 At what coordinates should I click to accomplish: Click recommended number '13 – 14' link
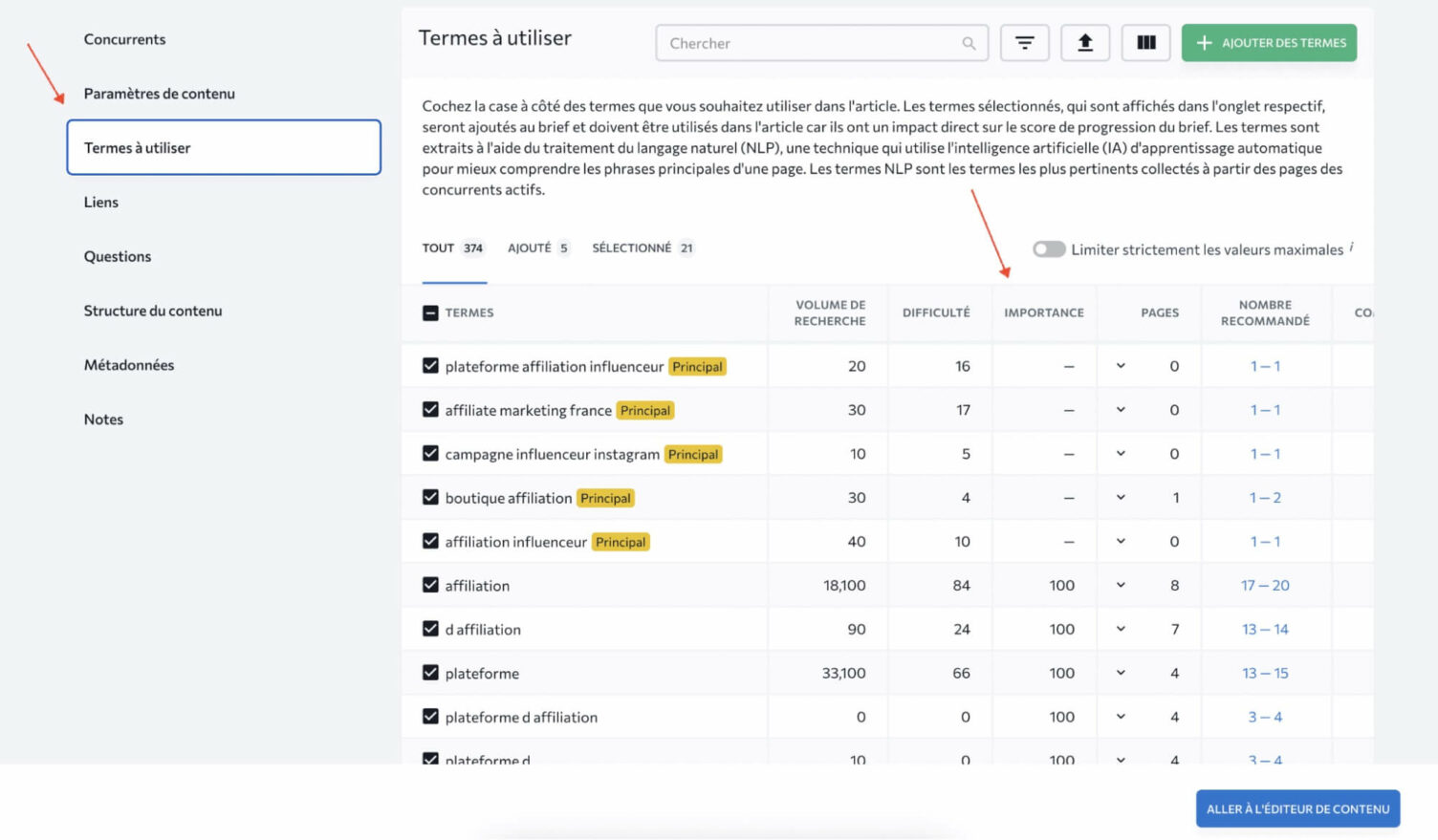tap(1265, 630)
